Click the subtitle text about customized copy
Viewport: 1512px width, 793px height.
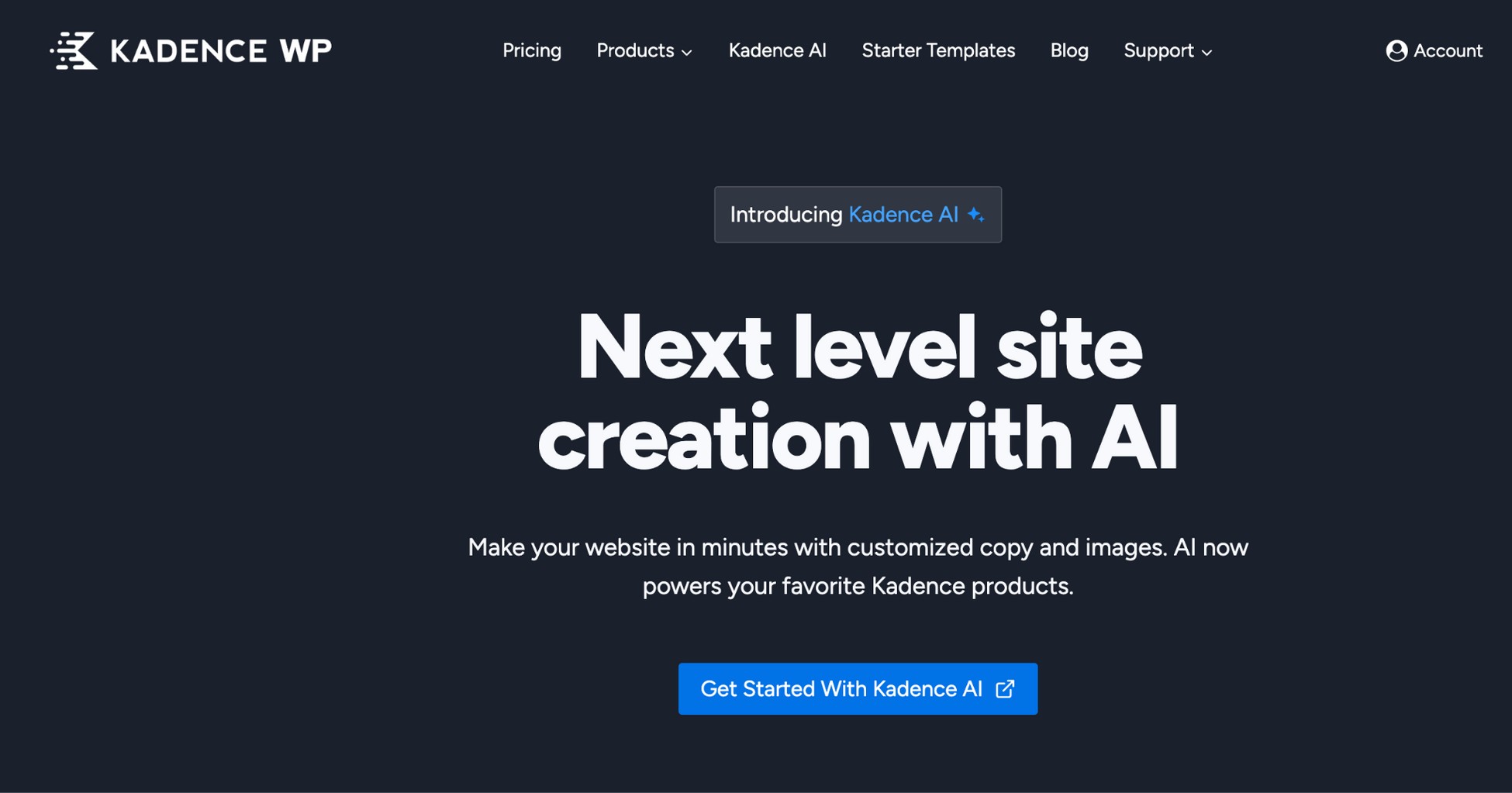pos(858,566)
